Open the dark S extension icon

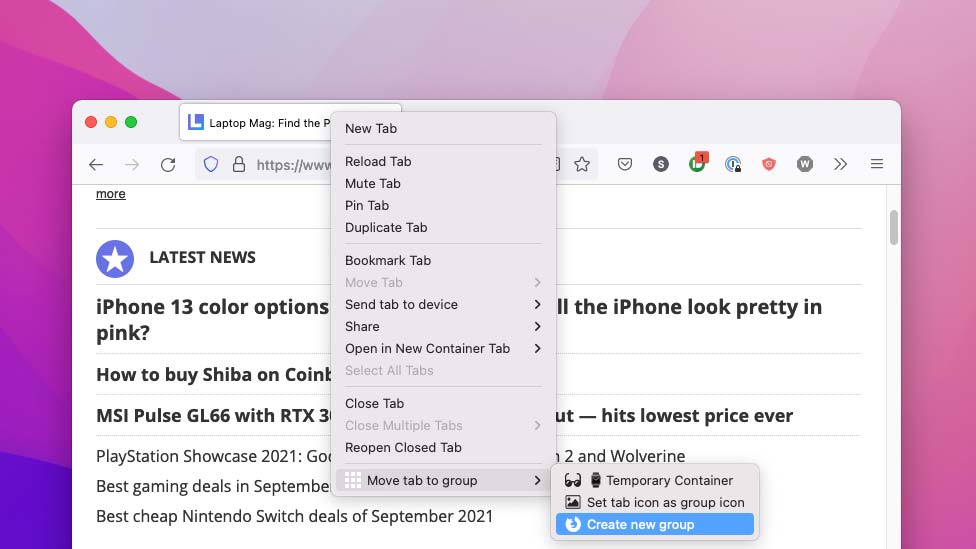click(x=661, y=164)
